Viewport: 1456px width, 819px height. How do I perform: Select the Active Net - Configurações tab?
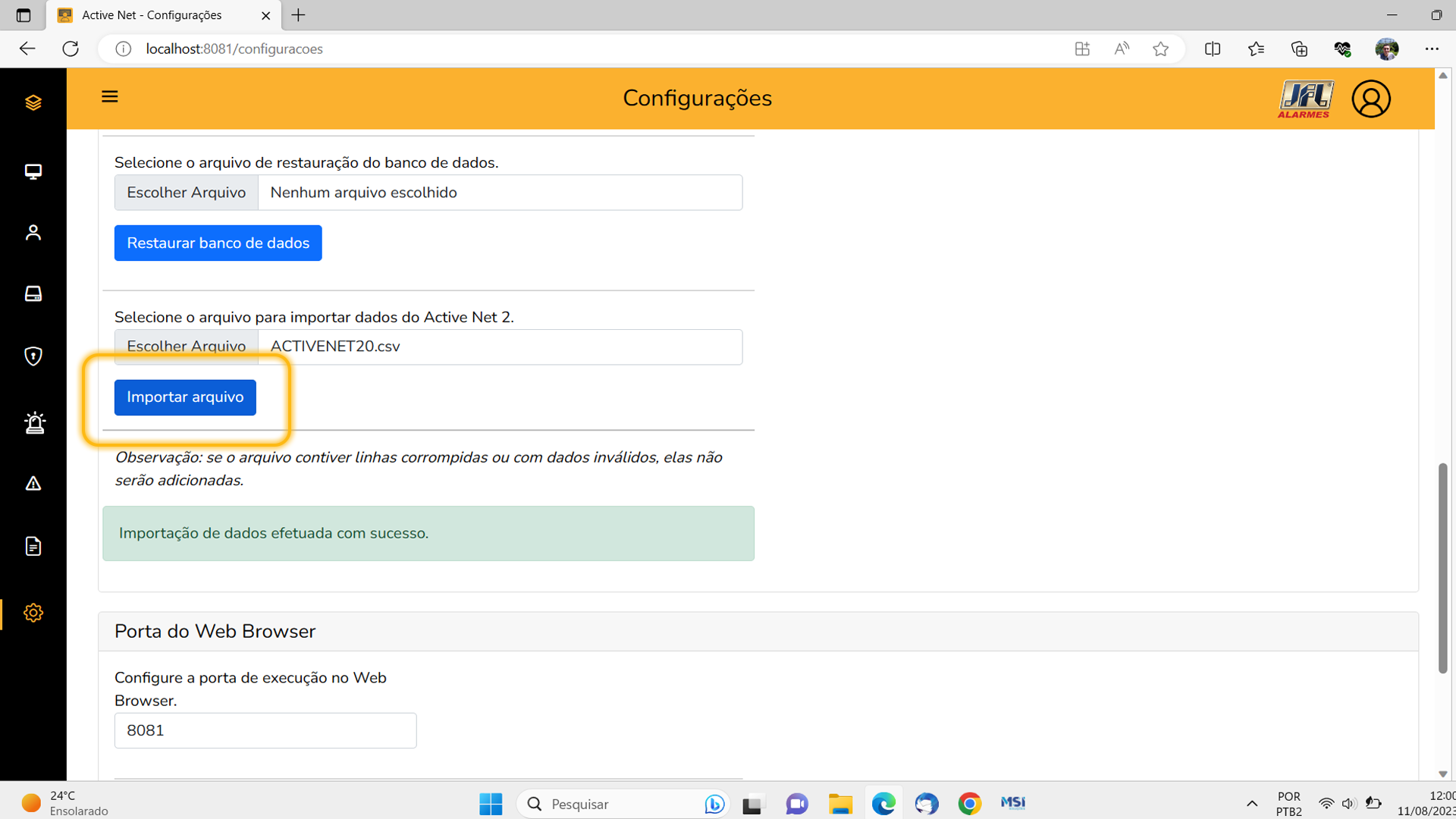click(x=163, y=15)
